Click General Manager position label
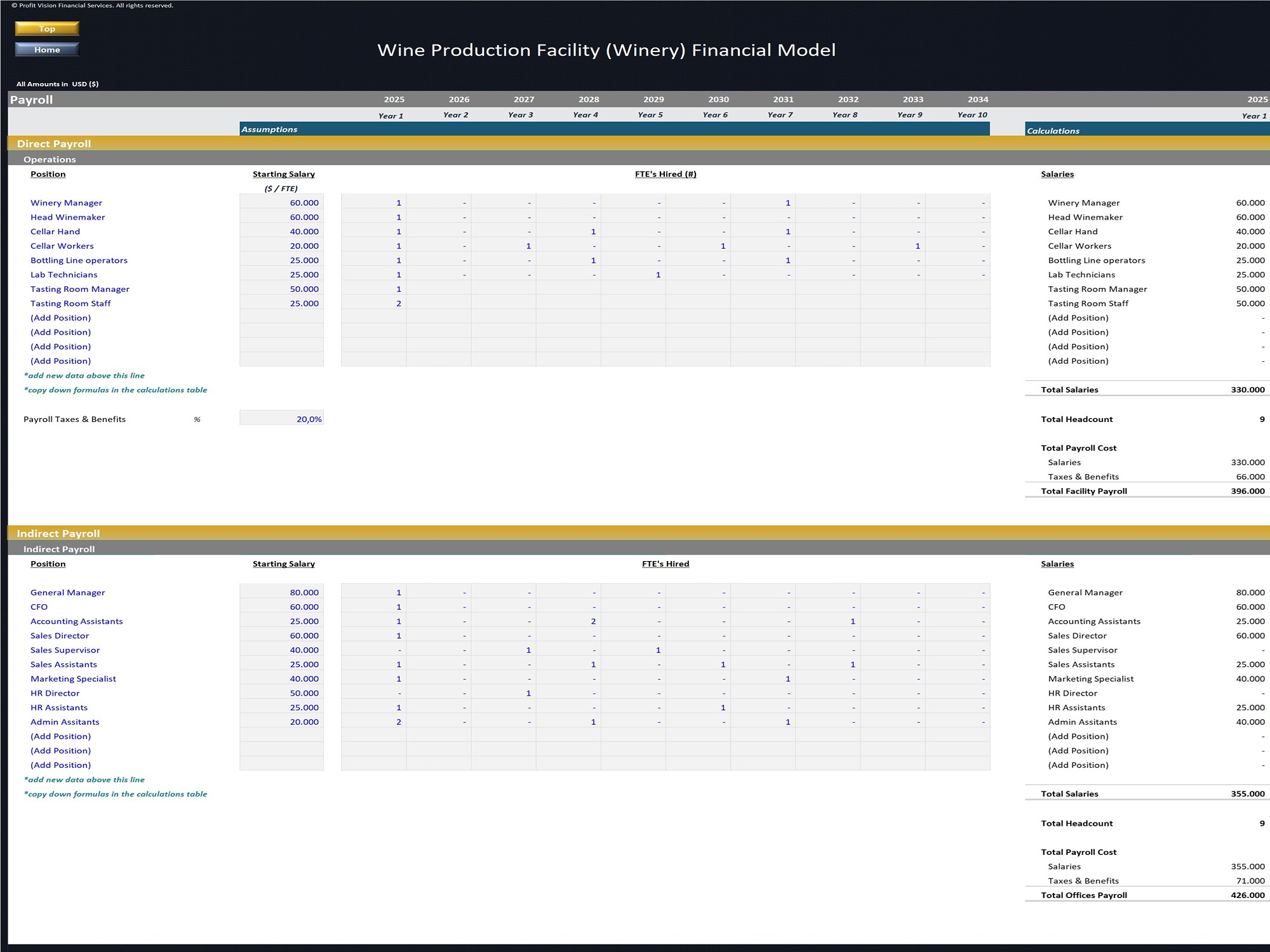The width and height of the screenshot is (1270, 952). 67,592
